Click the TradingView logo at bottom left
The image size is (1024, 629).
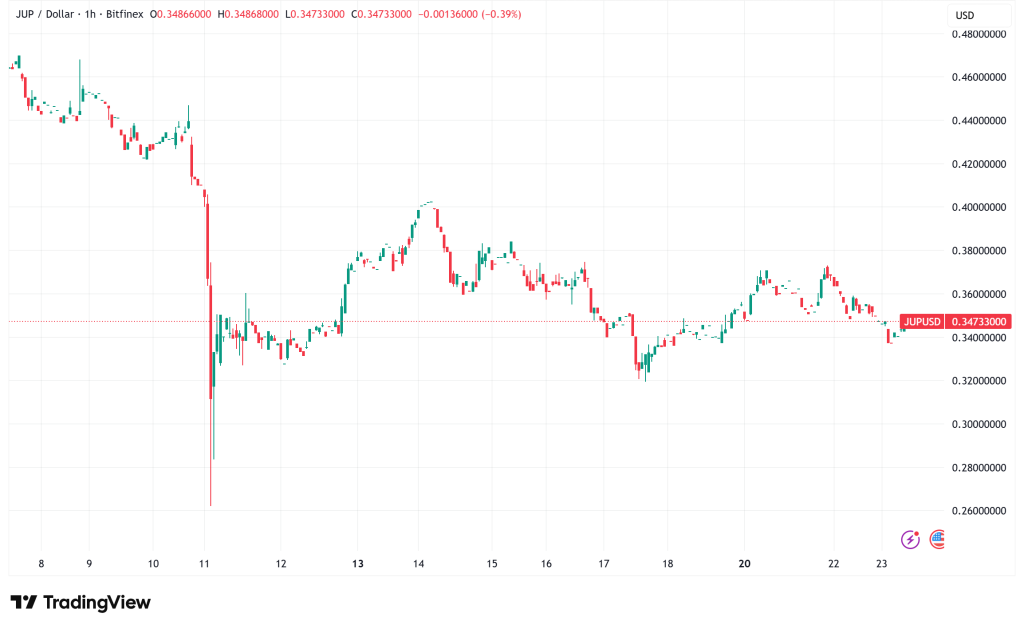point(80,602)
